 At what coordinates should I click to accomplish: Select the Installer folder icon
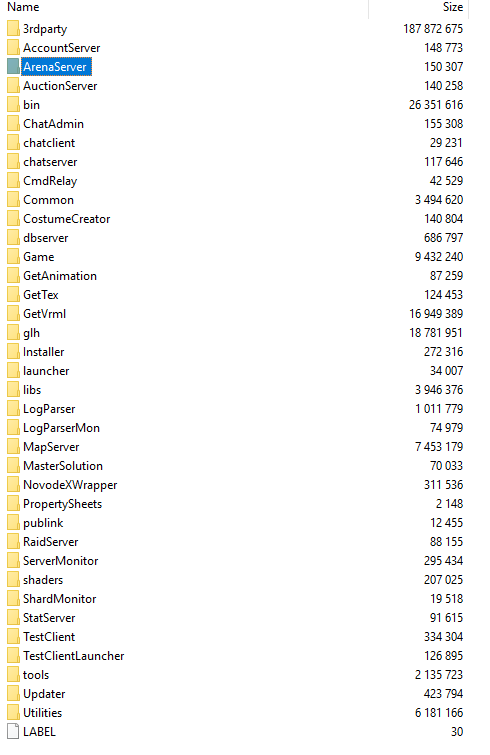(13, 352)
